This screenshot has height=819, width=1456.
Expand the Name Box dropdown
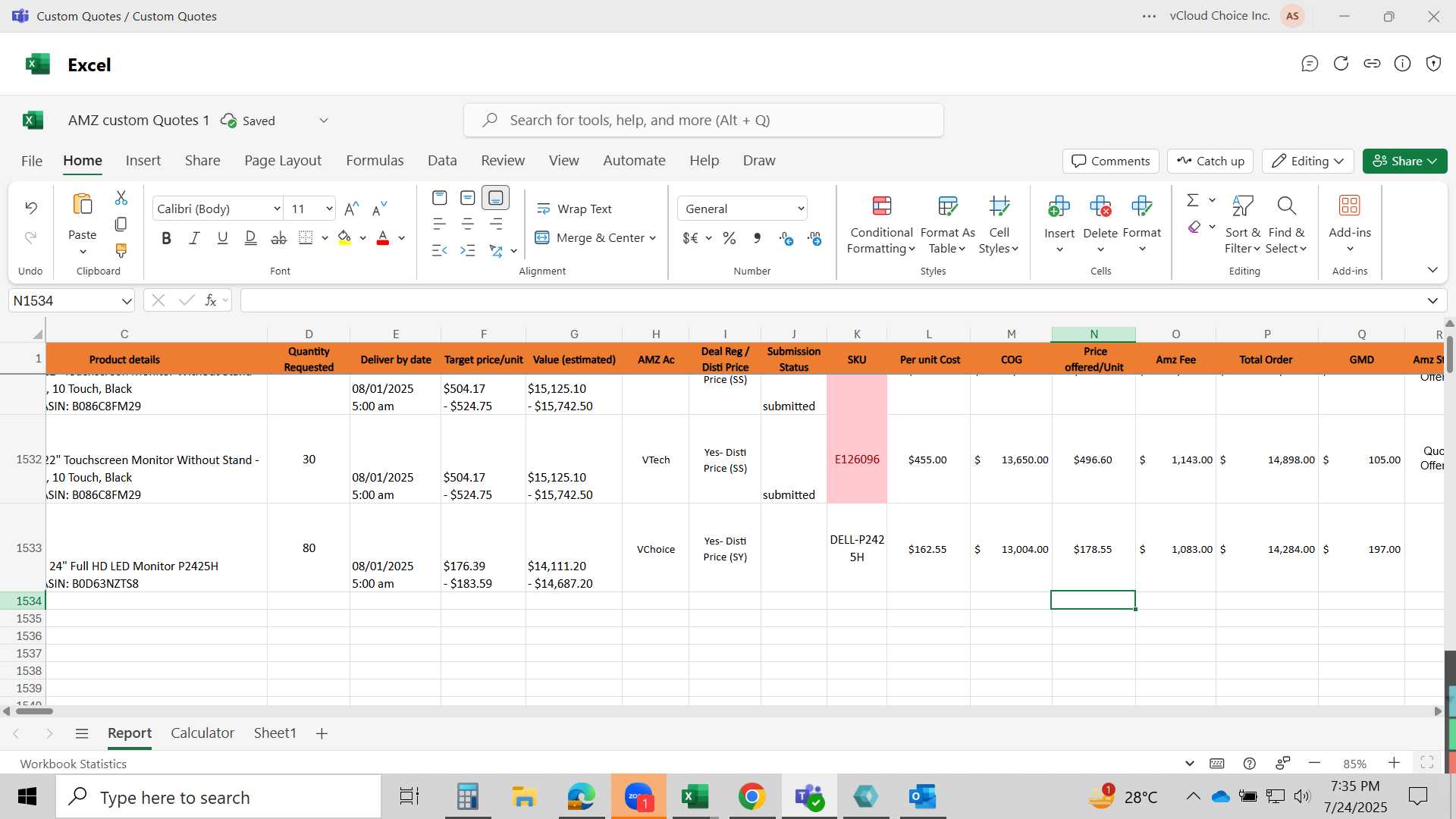pos(126,301)
